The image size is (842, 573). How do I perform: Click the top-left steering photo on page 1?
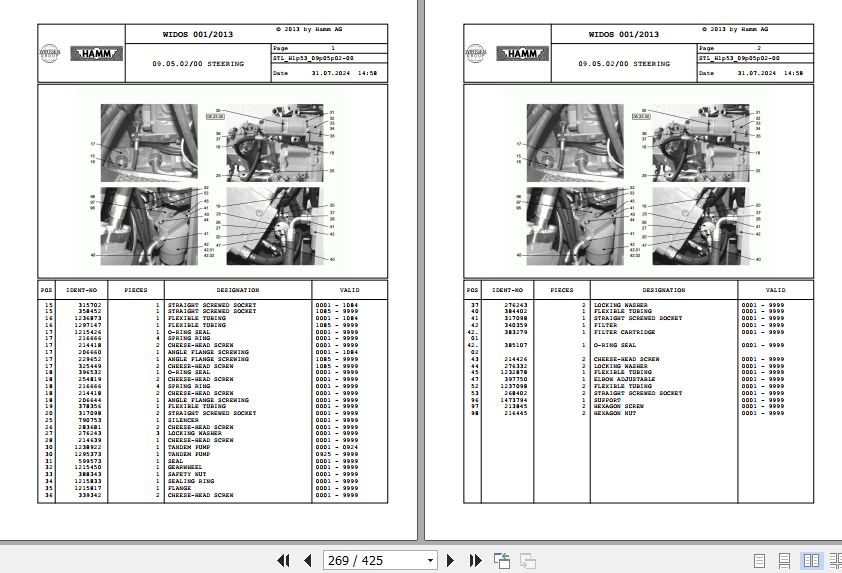point(149,143)
